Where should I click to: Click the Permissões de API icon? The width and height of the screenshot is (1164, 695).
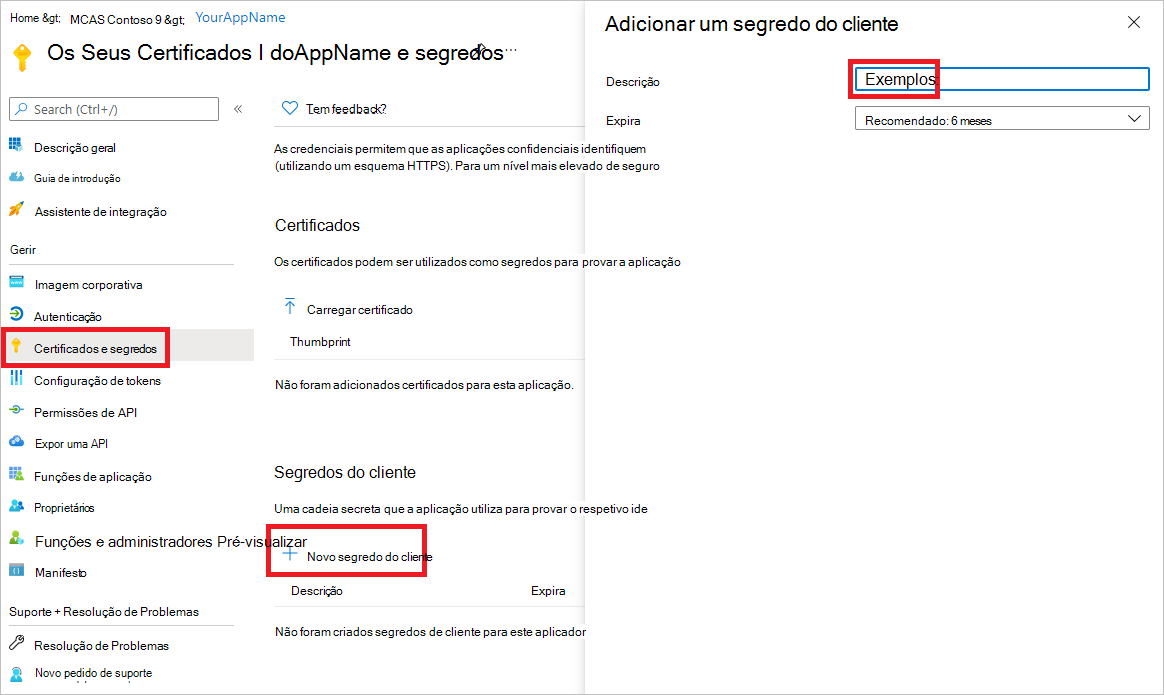[16, 412]
